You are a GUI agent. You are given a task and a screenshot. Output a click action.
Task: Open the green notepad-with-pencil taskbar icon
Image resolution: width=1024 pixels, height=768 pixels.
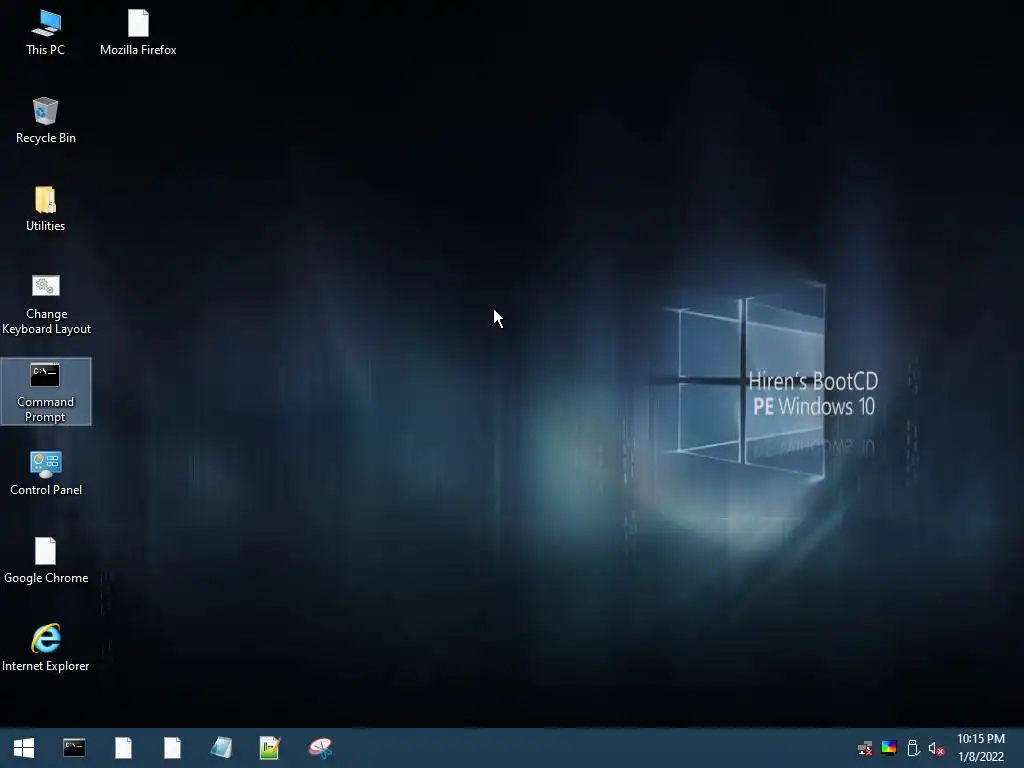[x=270, y=748]
